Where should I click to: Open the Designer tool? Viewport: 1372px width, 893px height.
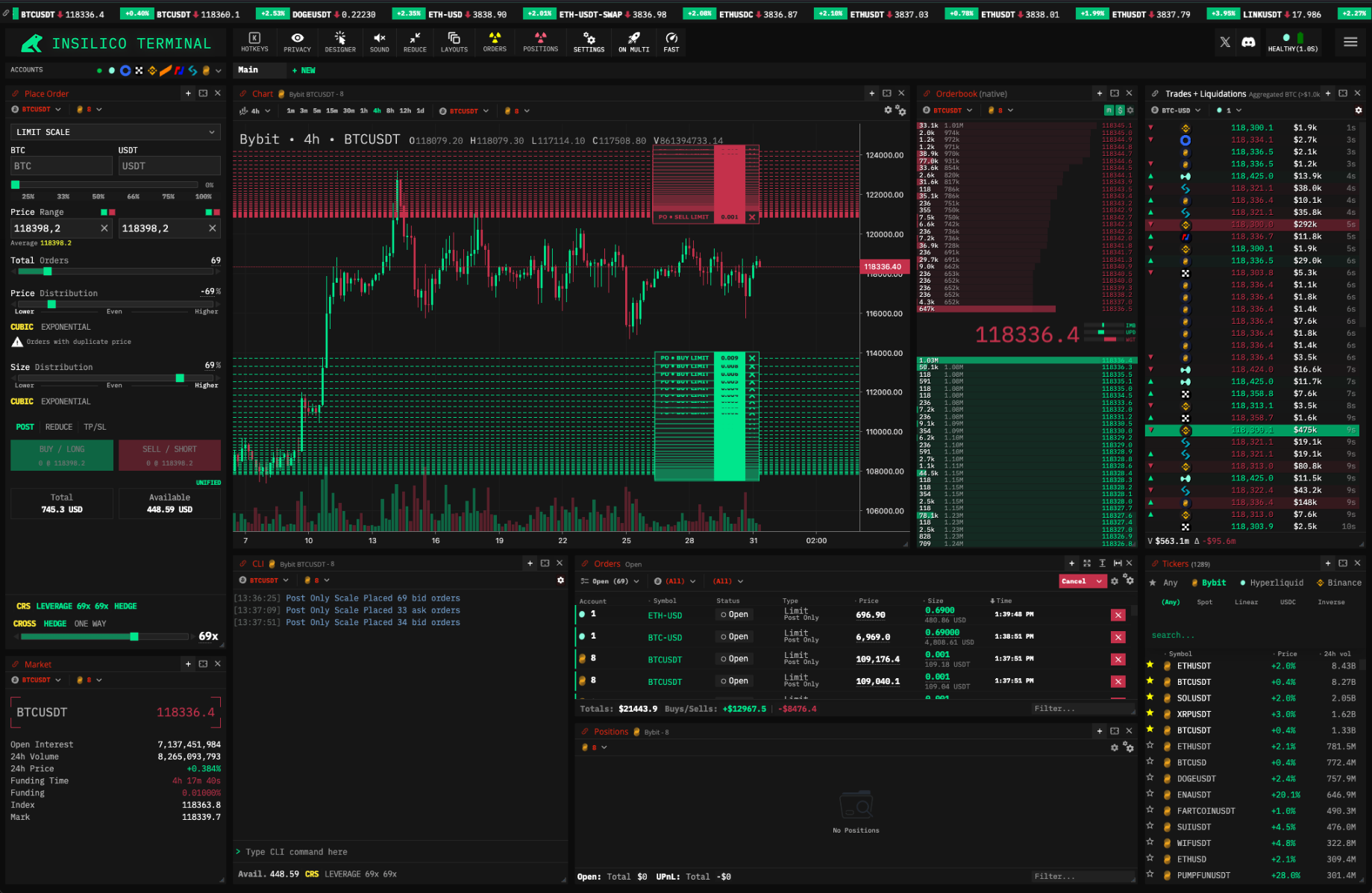[340, 42]
